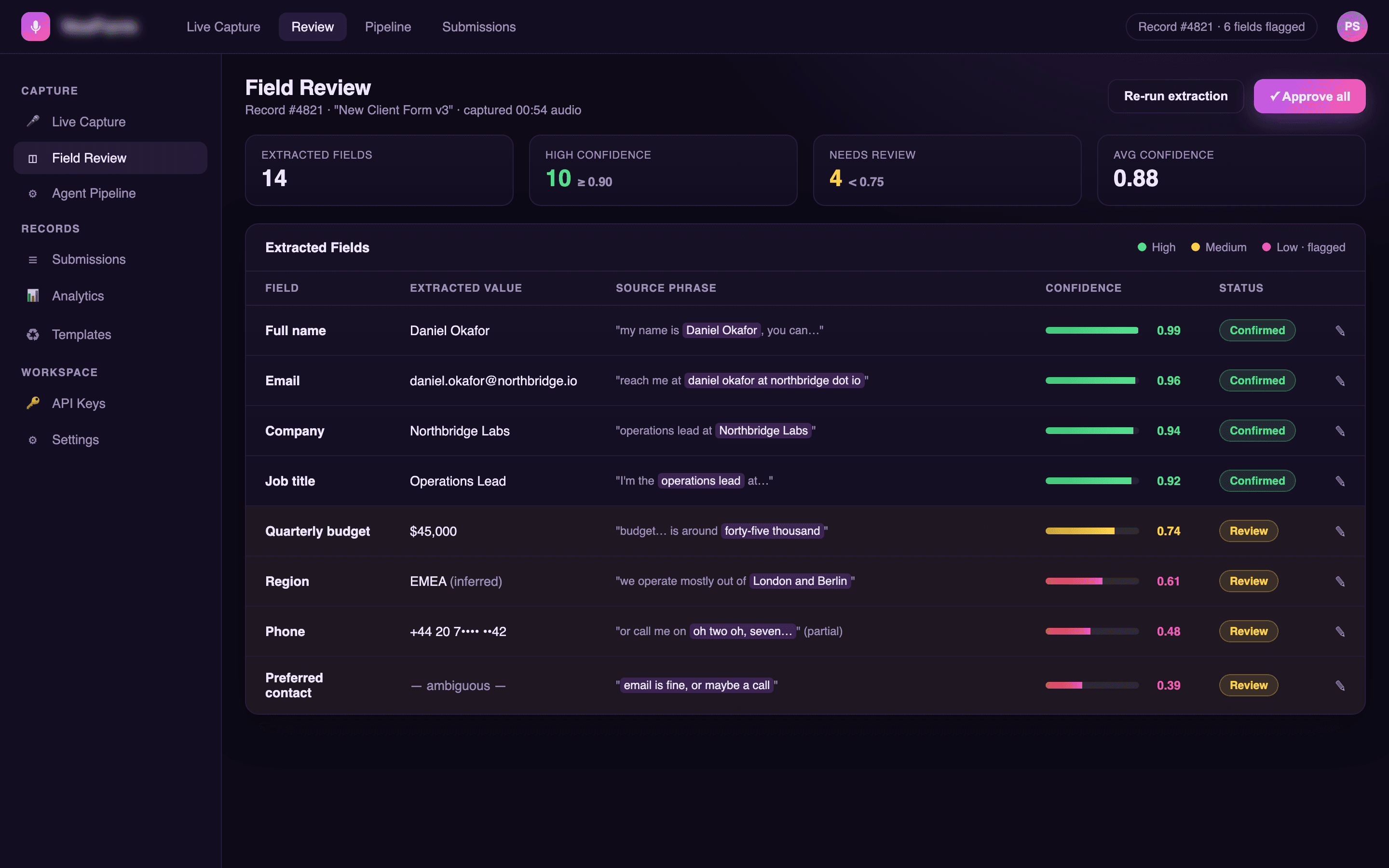Click pencil icon for Preferred contact row
The image size is (1389, 868).
coord(1340,685)
